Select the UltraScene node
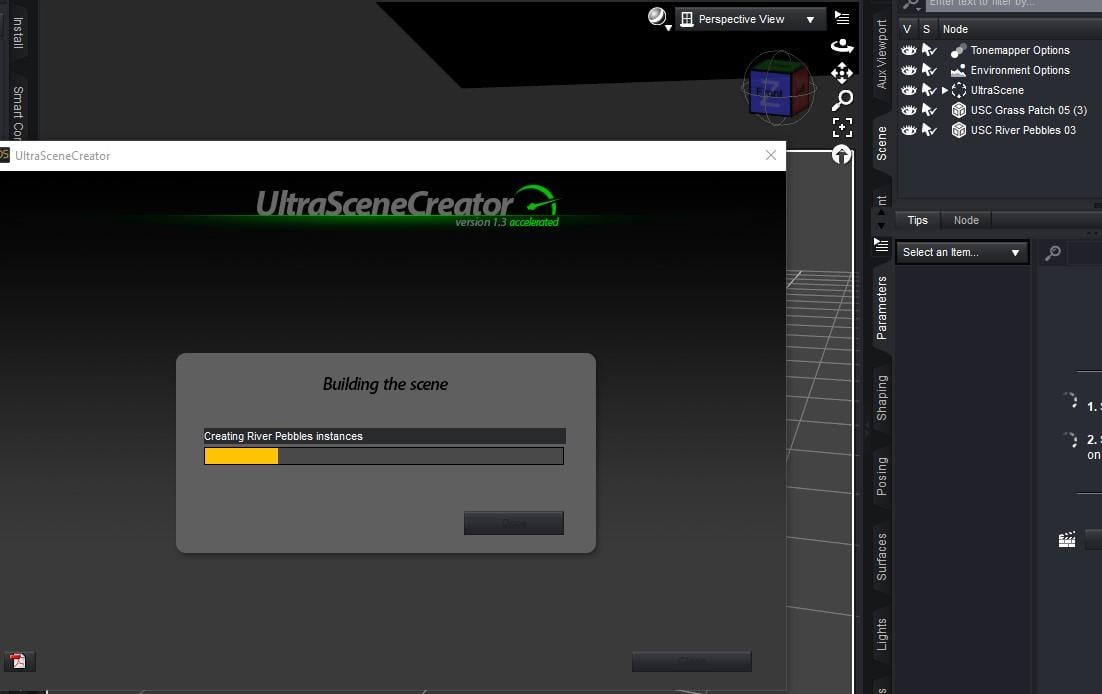The image size is (1102, 694). [x=997, y=90]
